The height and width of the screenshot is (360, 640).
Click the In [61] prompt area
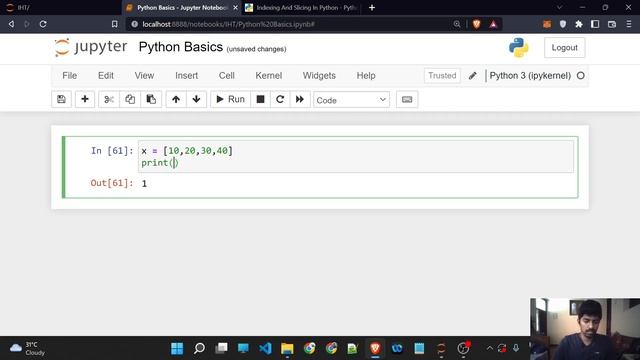(112, 151)
